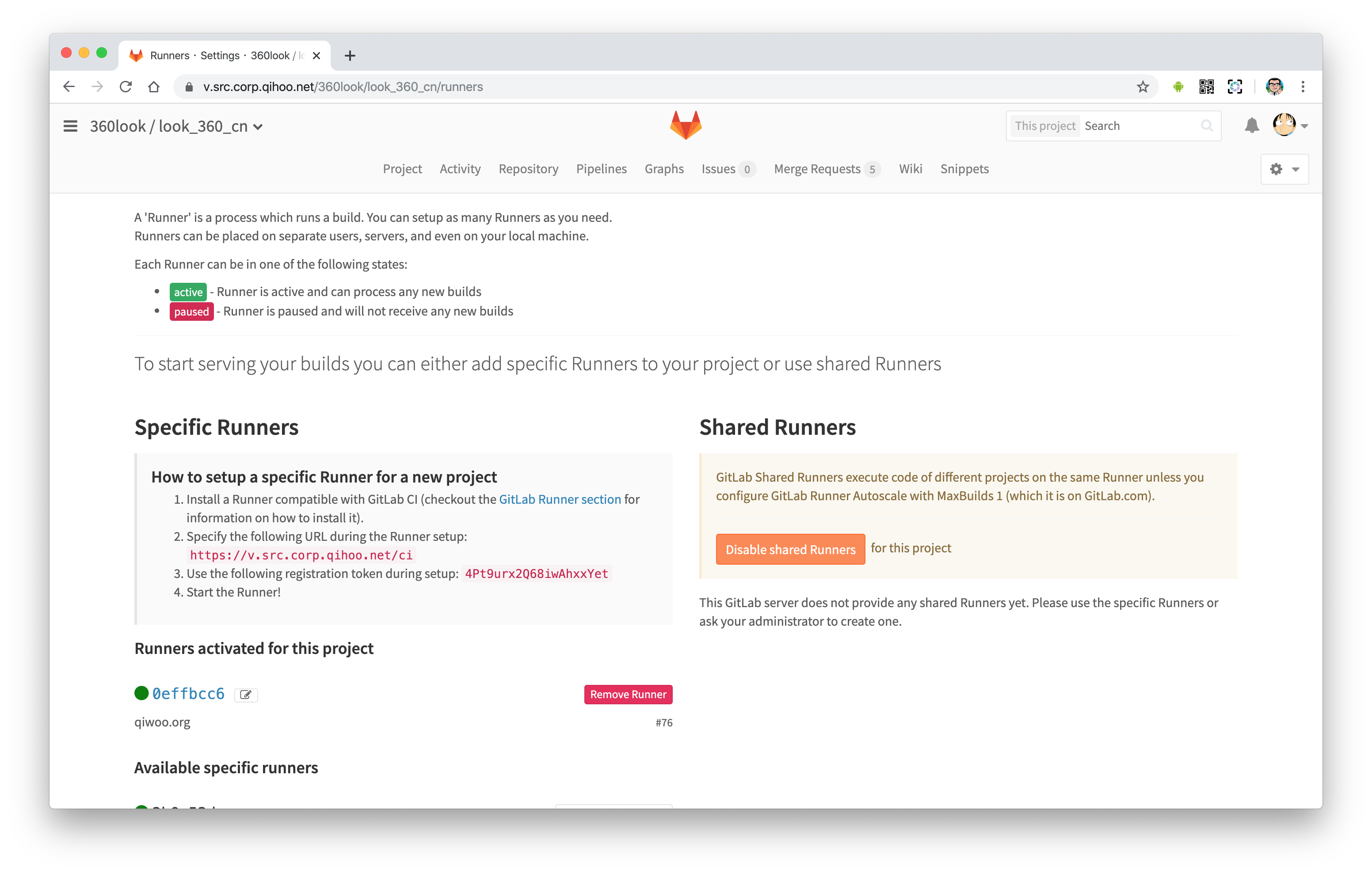This screenshot has width=1372, height=874.
Task: Click the QR code extension icon
Action: 1206,87
